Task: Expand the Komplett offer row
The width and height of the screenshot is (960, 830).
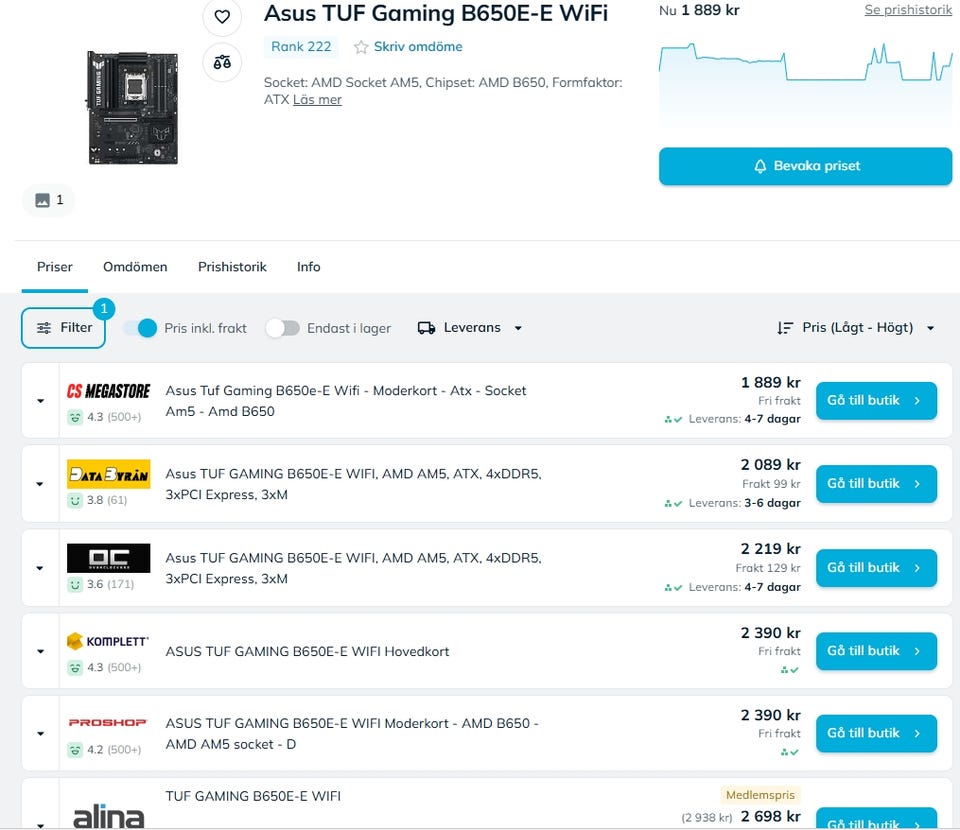Action: coord(40,651)
